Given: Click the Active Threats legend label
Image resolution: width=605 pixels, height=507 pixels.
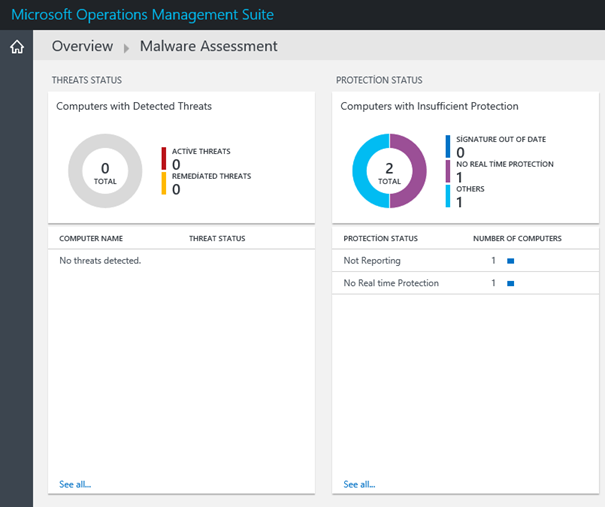Looking at the screenshot, I should pos(201,151).
